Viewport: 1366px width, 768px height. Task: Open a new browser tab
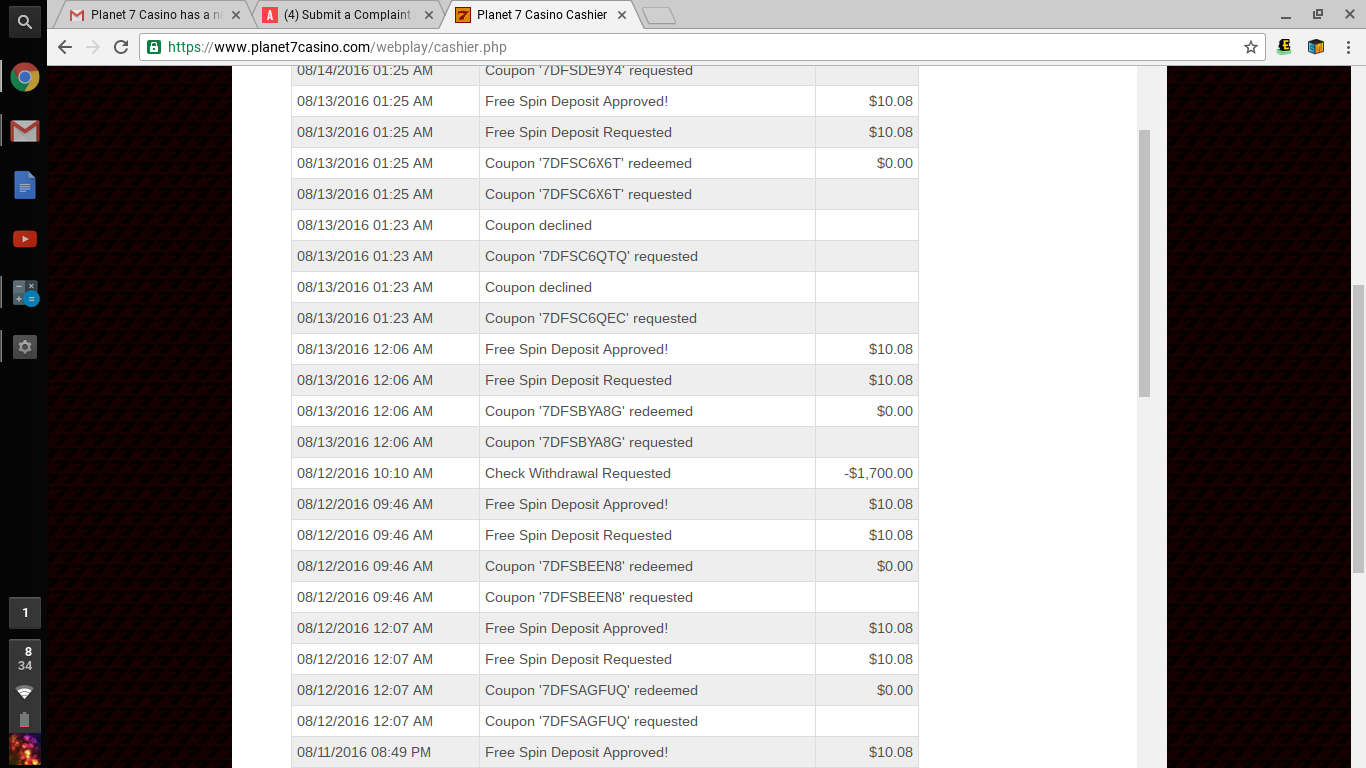pos(660,15)
